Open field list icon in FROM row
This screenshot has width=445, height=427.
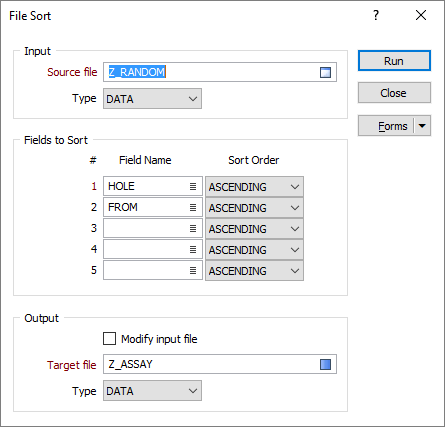pyautogui.click(x=193, y=207)
